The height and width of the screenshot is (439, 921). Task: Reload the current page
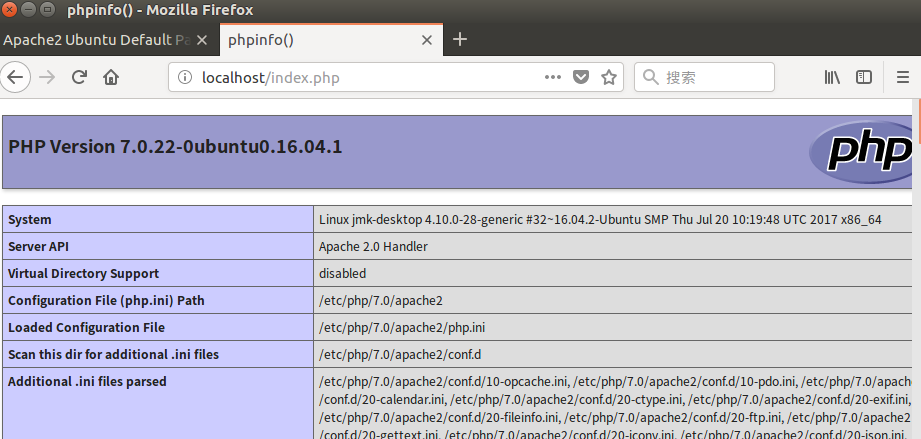point(79,77)
